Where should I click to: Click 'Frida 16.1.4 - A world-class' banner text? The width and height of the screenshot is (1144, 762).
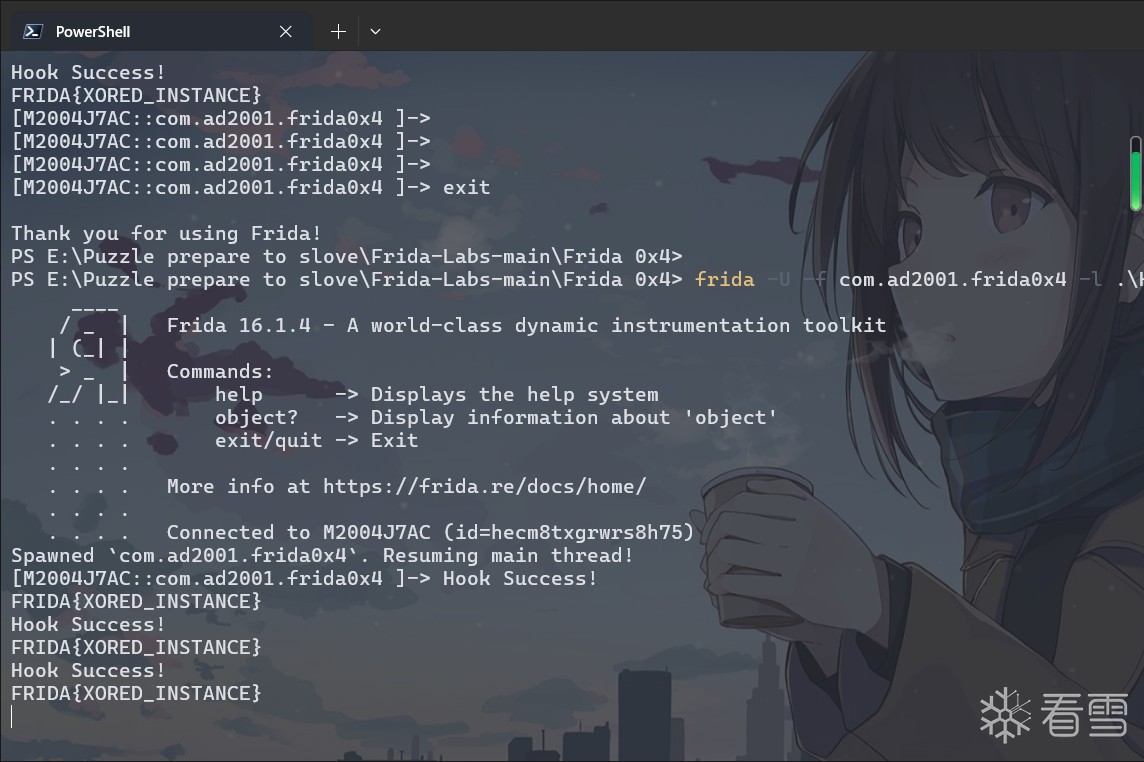coord(526,326)
